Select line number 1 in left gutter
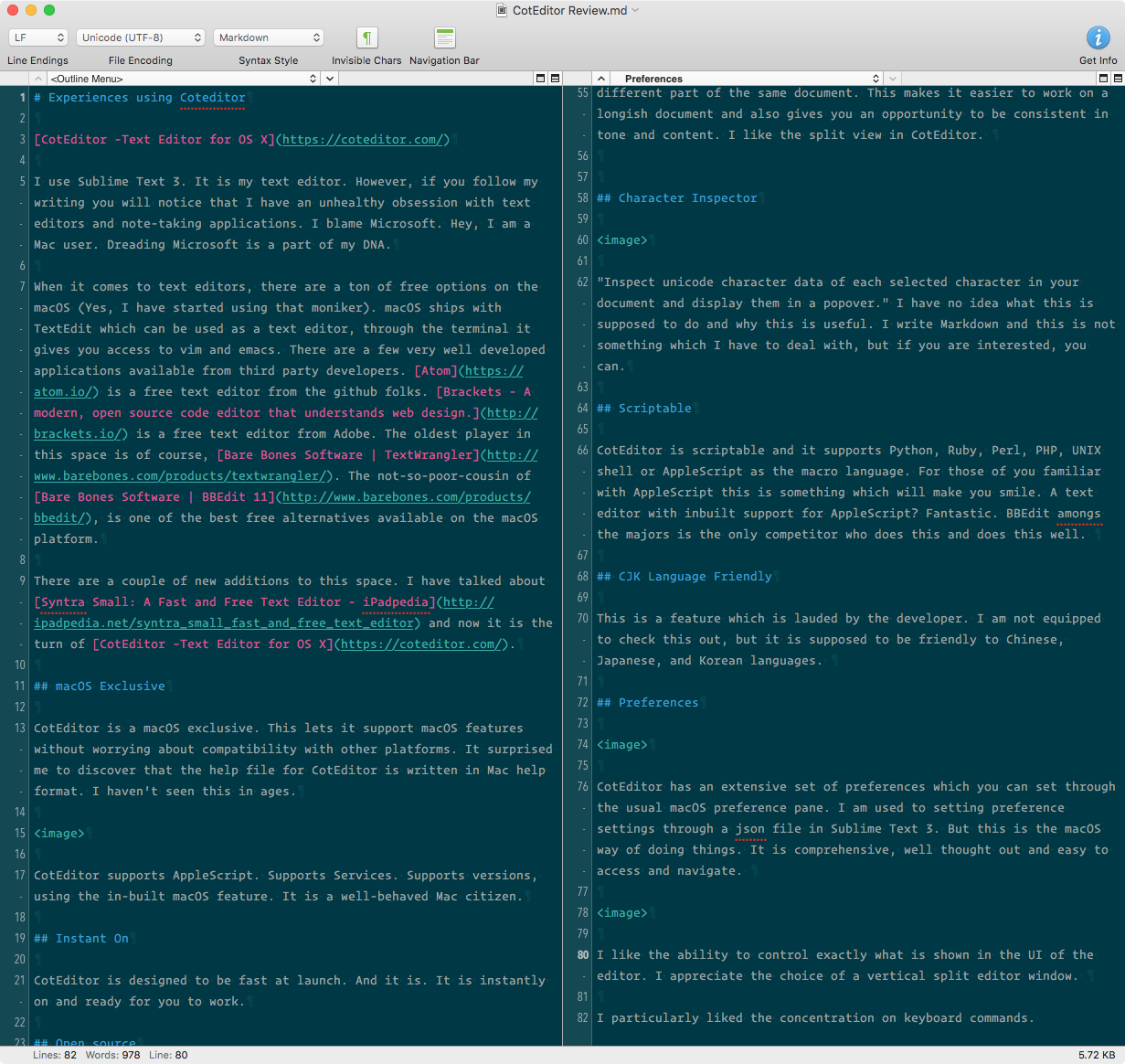1125x1064 pixels. coord(22,98)
